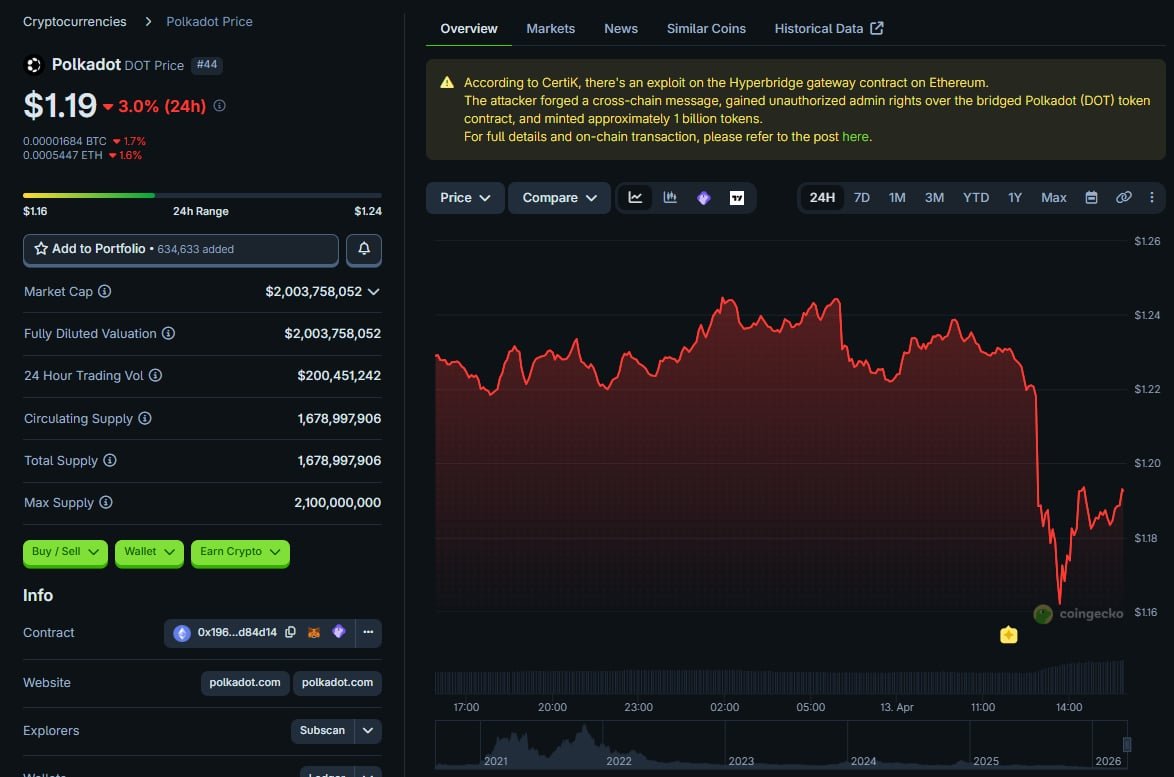This screenshot has height=777, width=1174.
Task: Click the 0.0005447 ETH price text
Action: [x=62, y=155]
